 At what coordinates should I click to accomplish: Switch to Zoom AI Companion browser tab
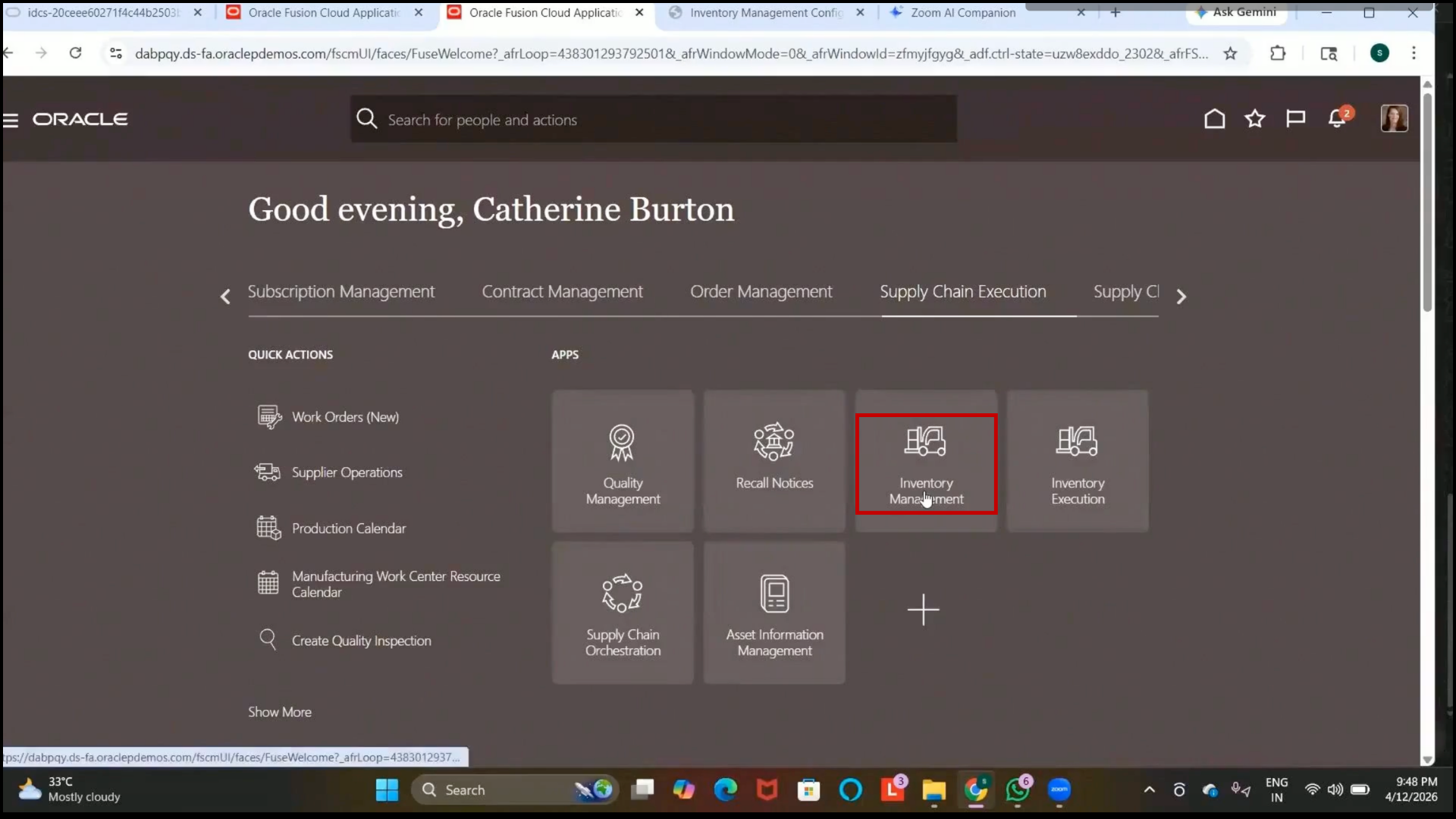[963, 13]
